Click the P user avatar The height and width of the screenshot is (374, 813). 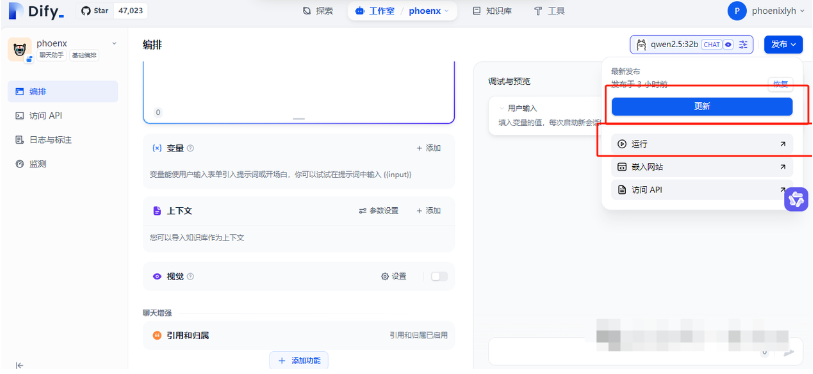(x=737, y=11)
